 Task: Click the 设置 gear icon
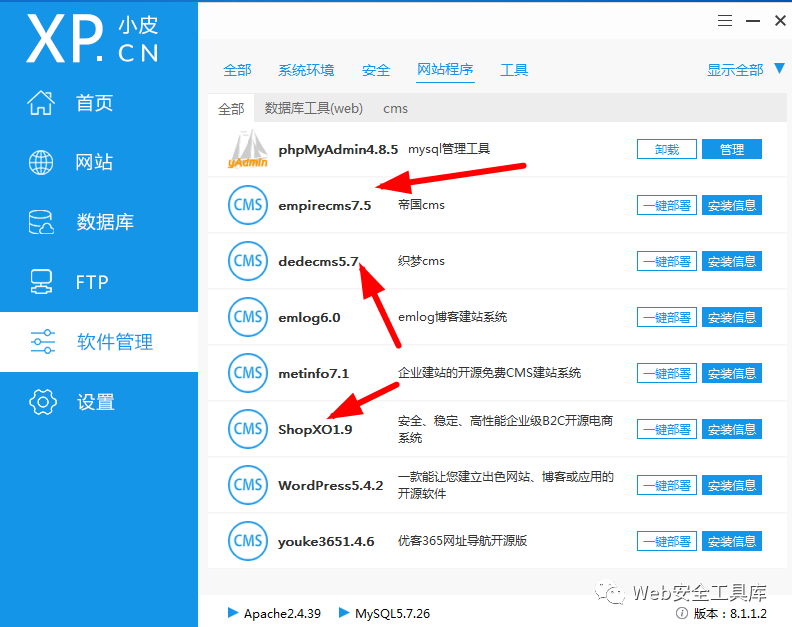43,402
